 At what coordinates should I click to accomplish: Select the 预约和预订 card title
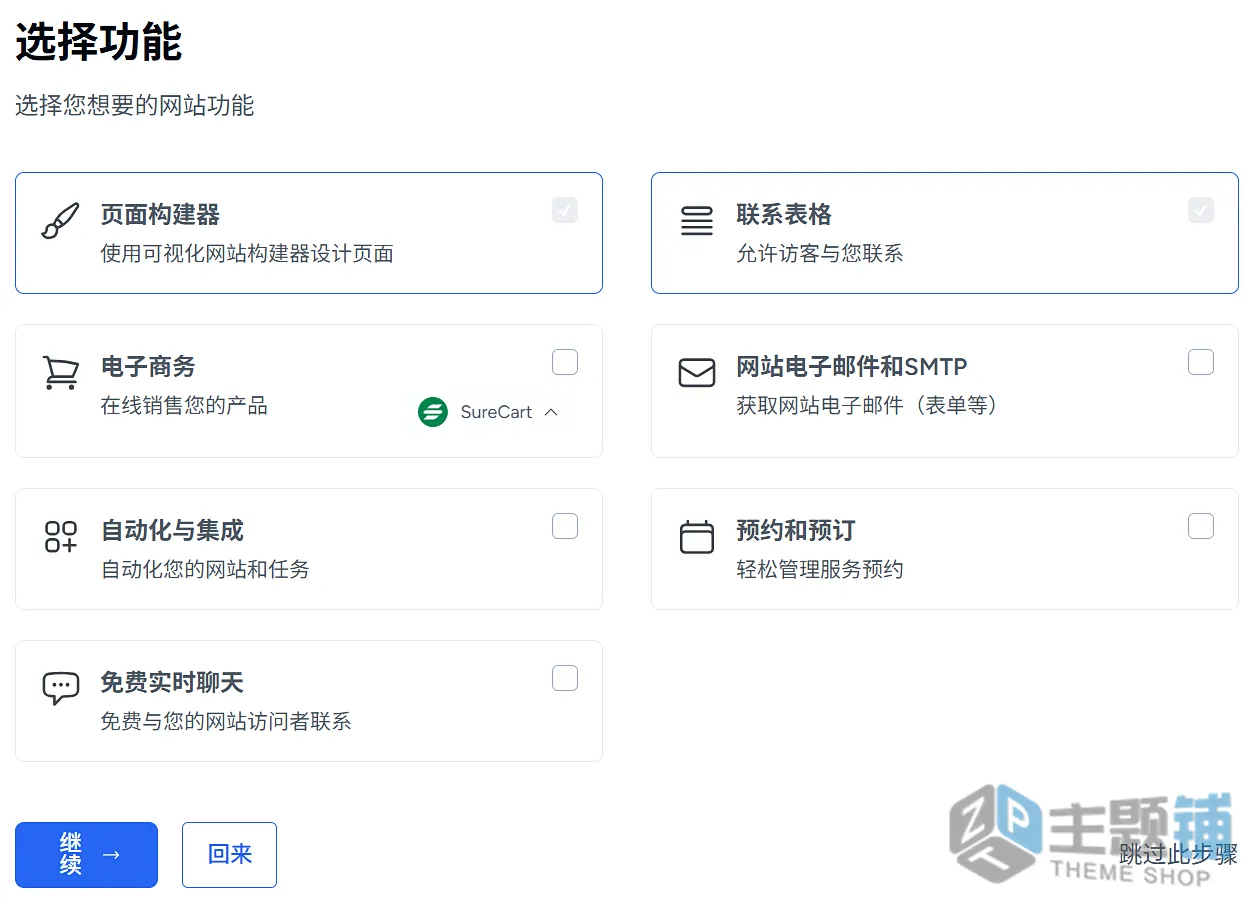click(796, 531)
